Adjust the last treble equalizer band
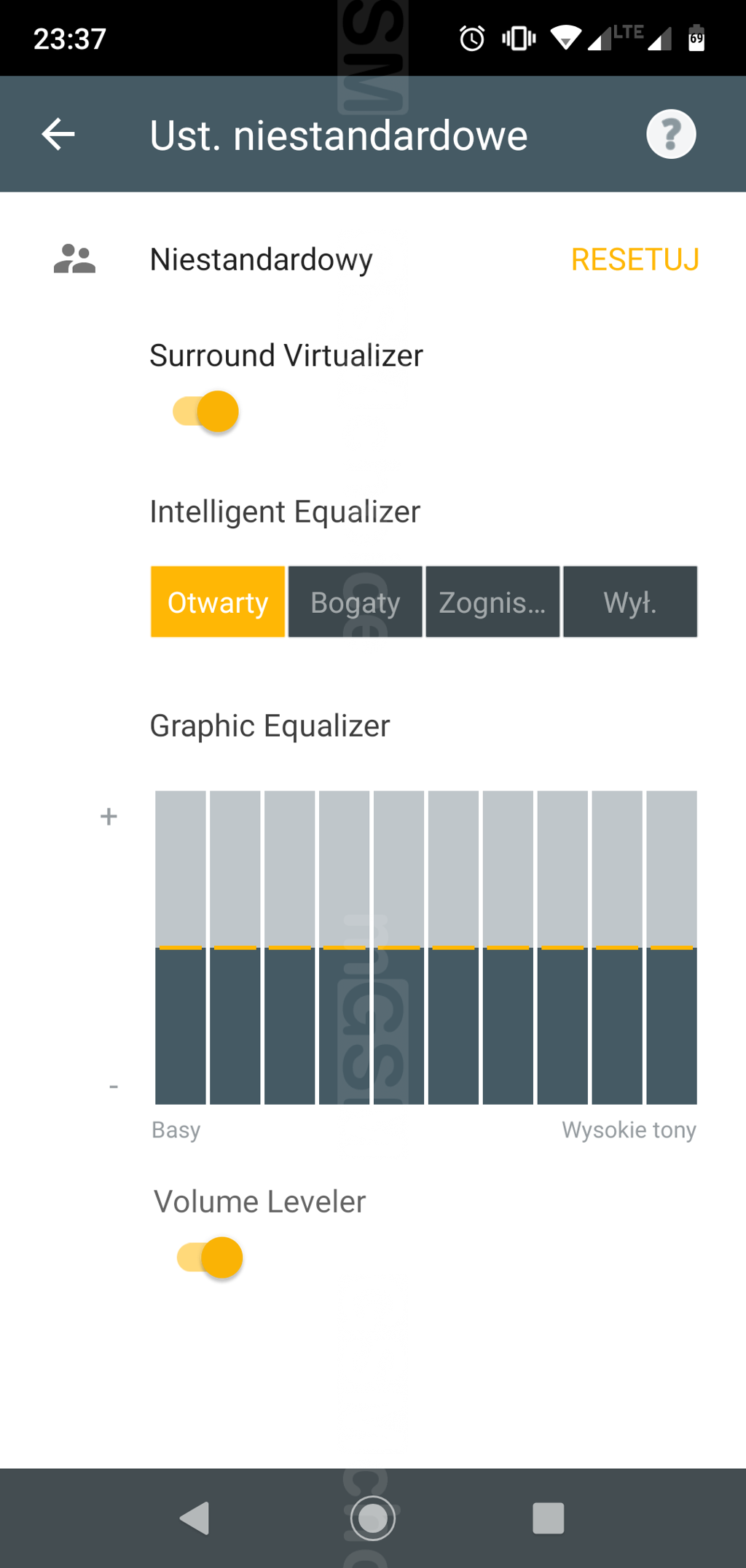Viewport: 746px width, 1568px height. click(672, 947)
